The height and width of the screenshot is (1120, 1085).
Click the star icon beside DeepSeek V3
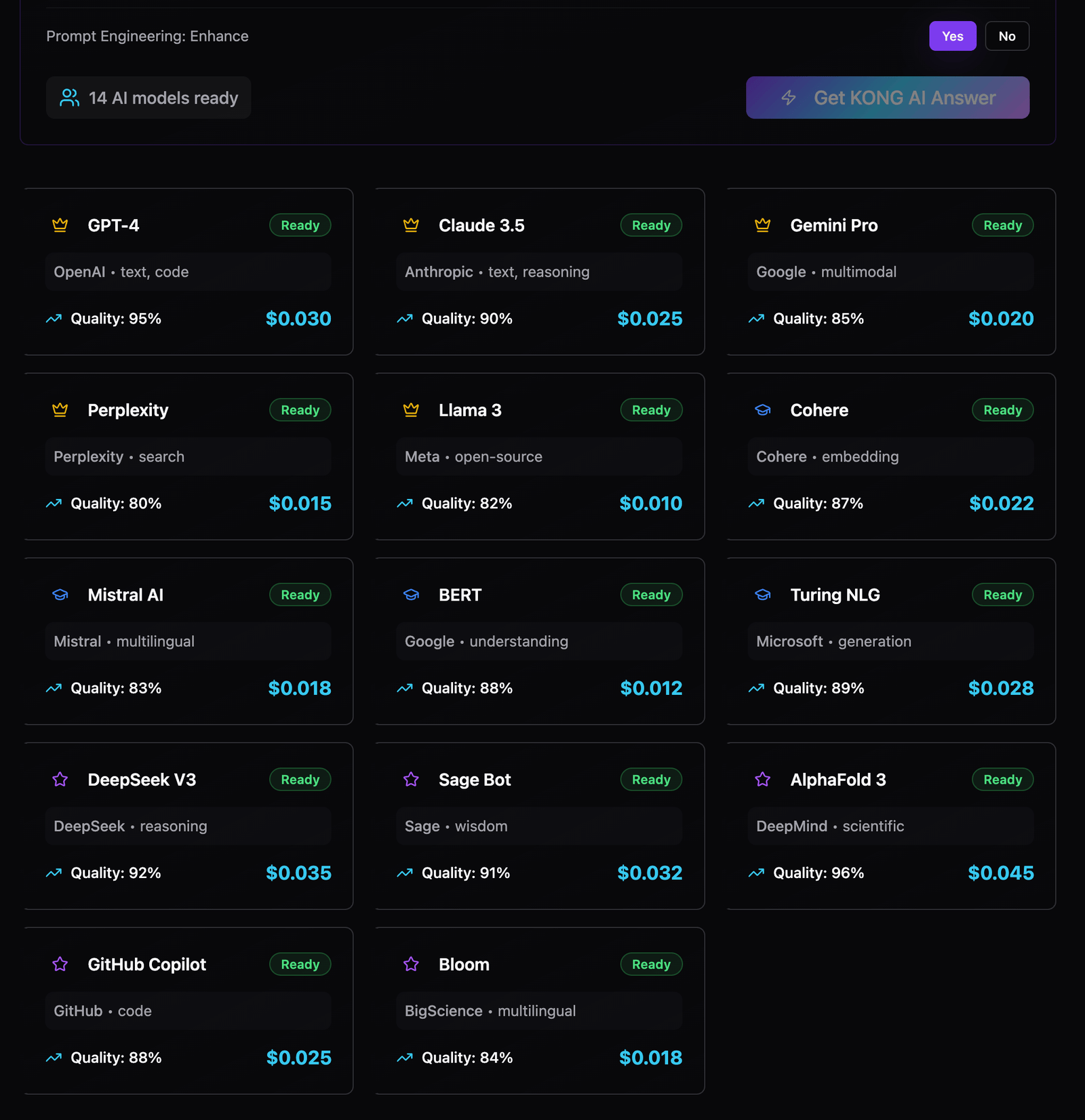60,780
